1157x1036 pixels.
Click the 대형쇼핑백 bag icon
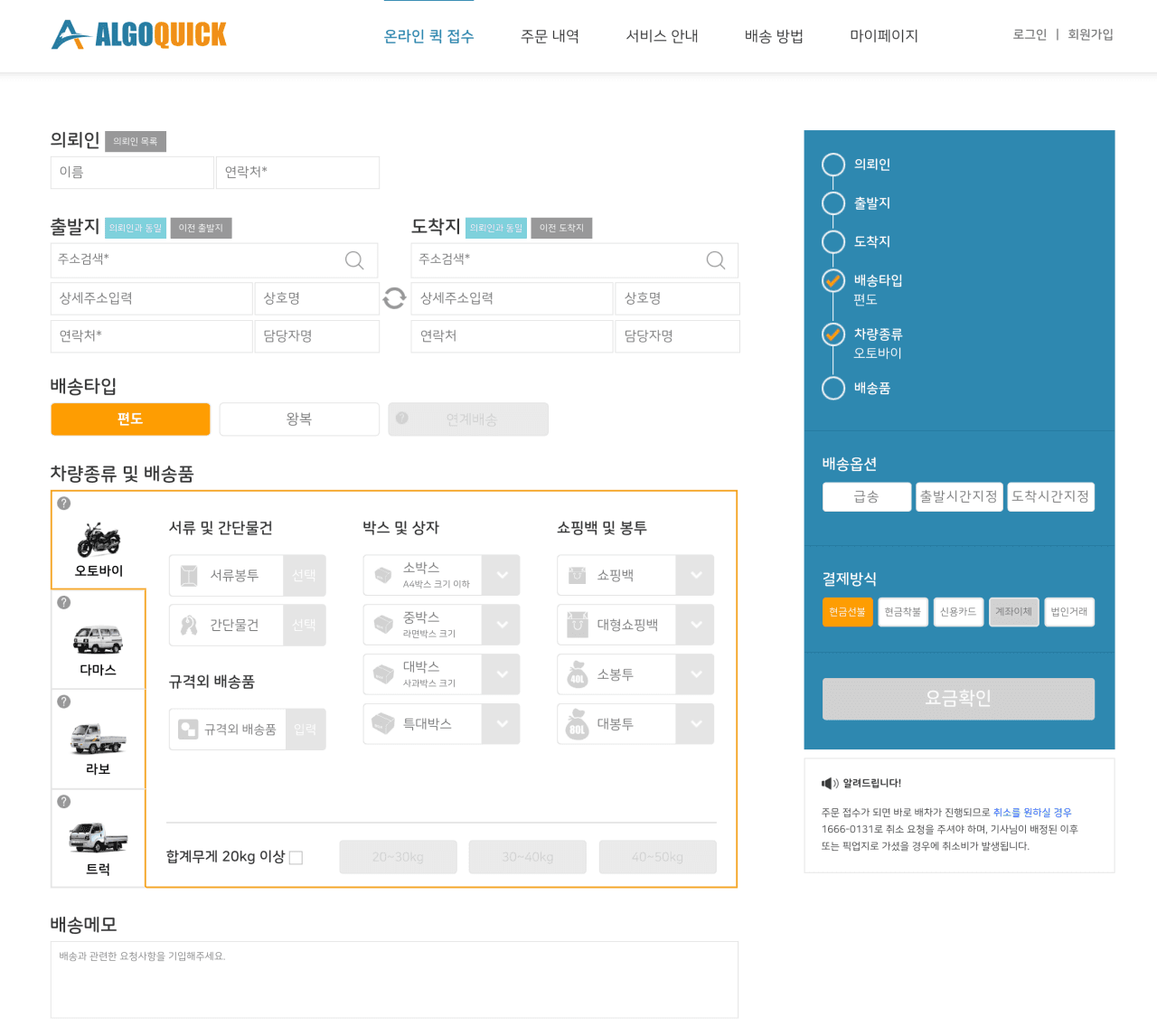coord(578,625)
